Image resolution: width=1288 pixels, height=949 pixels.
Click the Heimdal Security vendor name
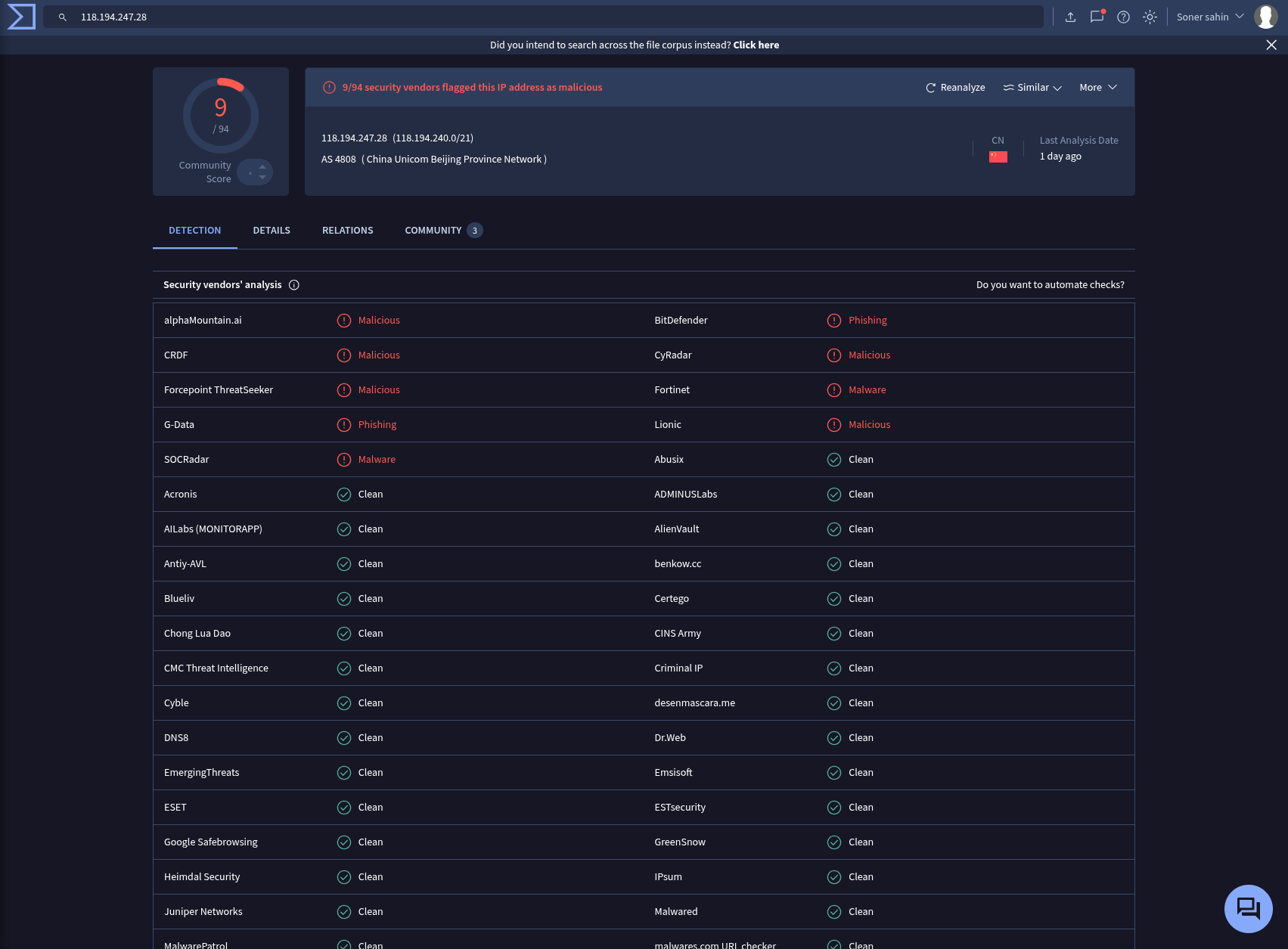coord(202,877)
